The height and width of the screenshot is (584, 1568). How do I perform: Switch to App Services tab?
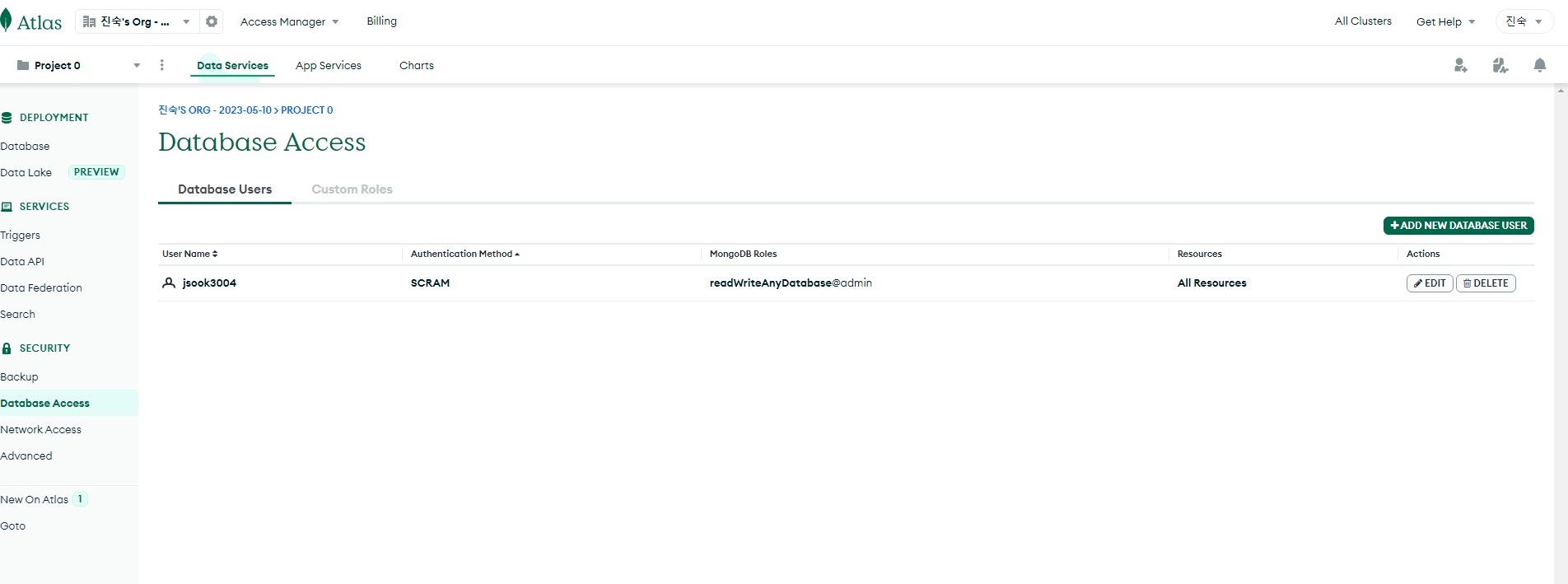pos(329,65)
